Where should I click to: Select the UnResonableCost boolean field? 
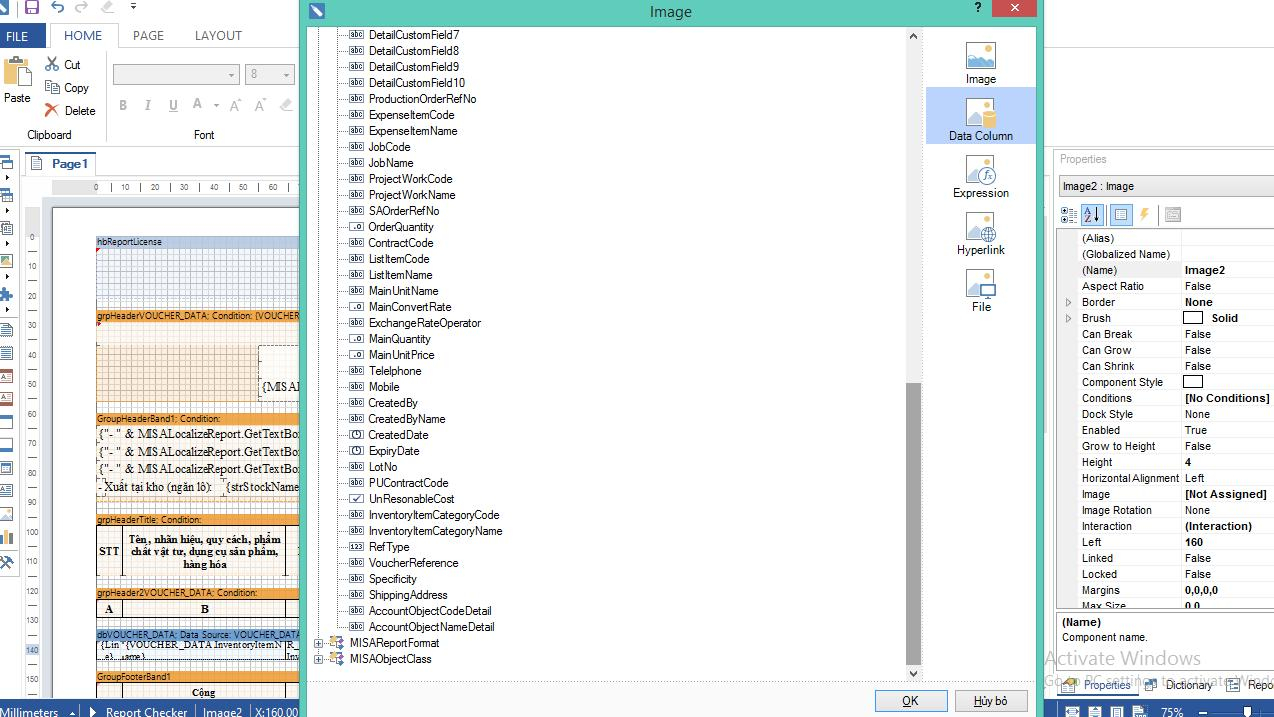411,499
